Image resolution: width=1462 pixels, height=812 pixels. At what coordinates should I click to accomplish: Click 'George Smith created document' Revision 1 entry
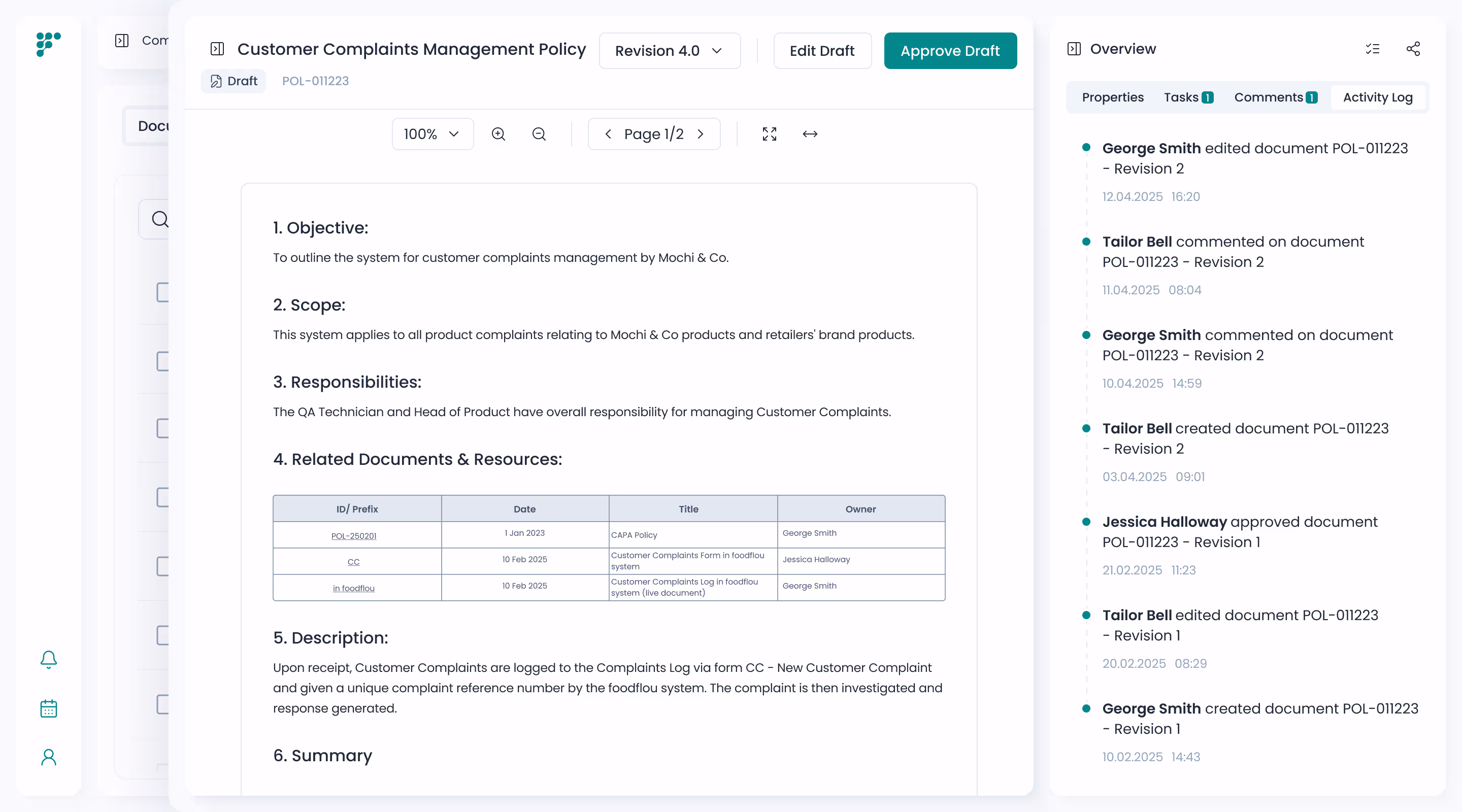[1260, 719]
